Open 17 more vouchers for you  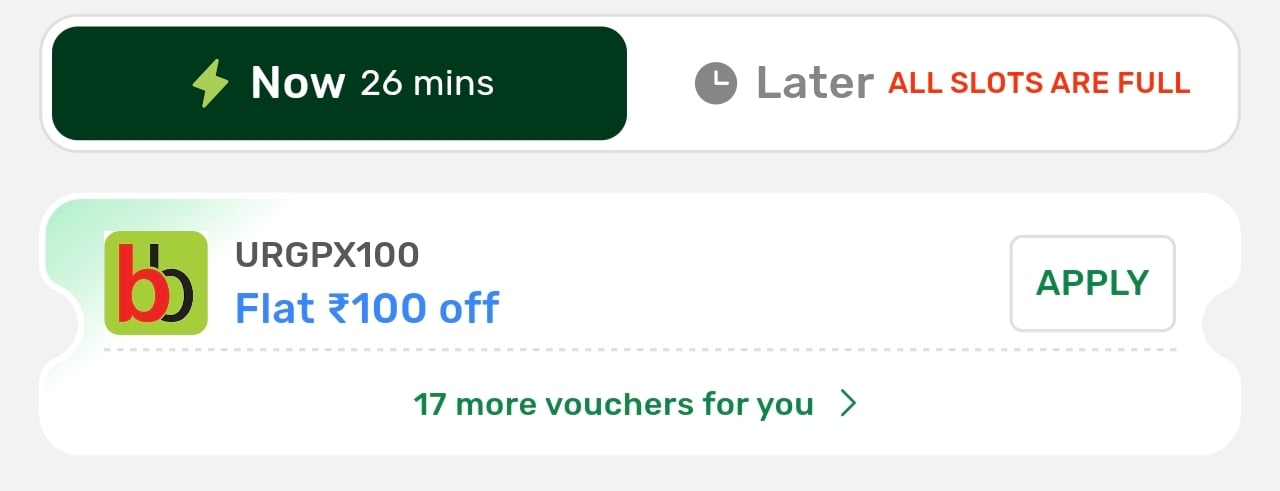[613, 404]
